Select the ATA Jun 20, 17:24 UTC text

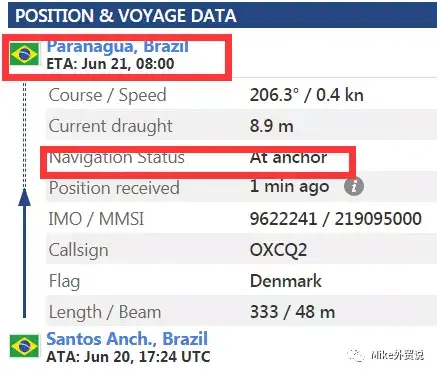tap(128, 357)
